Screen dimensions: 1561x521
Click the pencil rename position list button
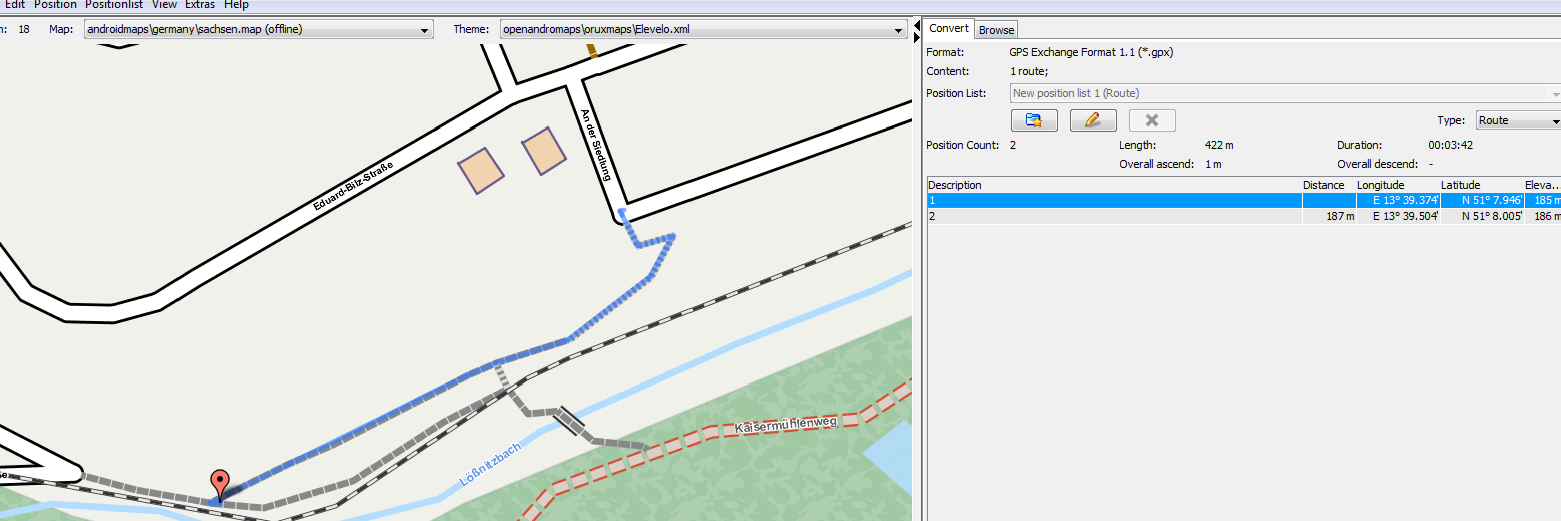pyautogui.click(x=1092, y=121)
